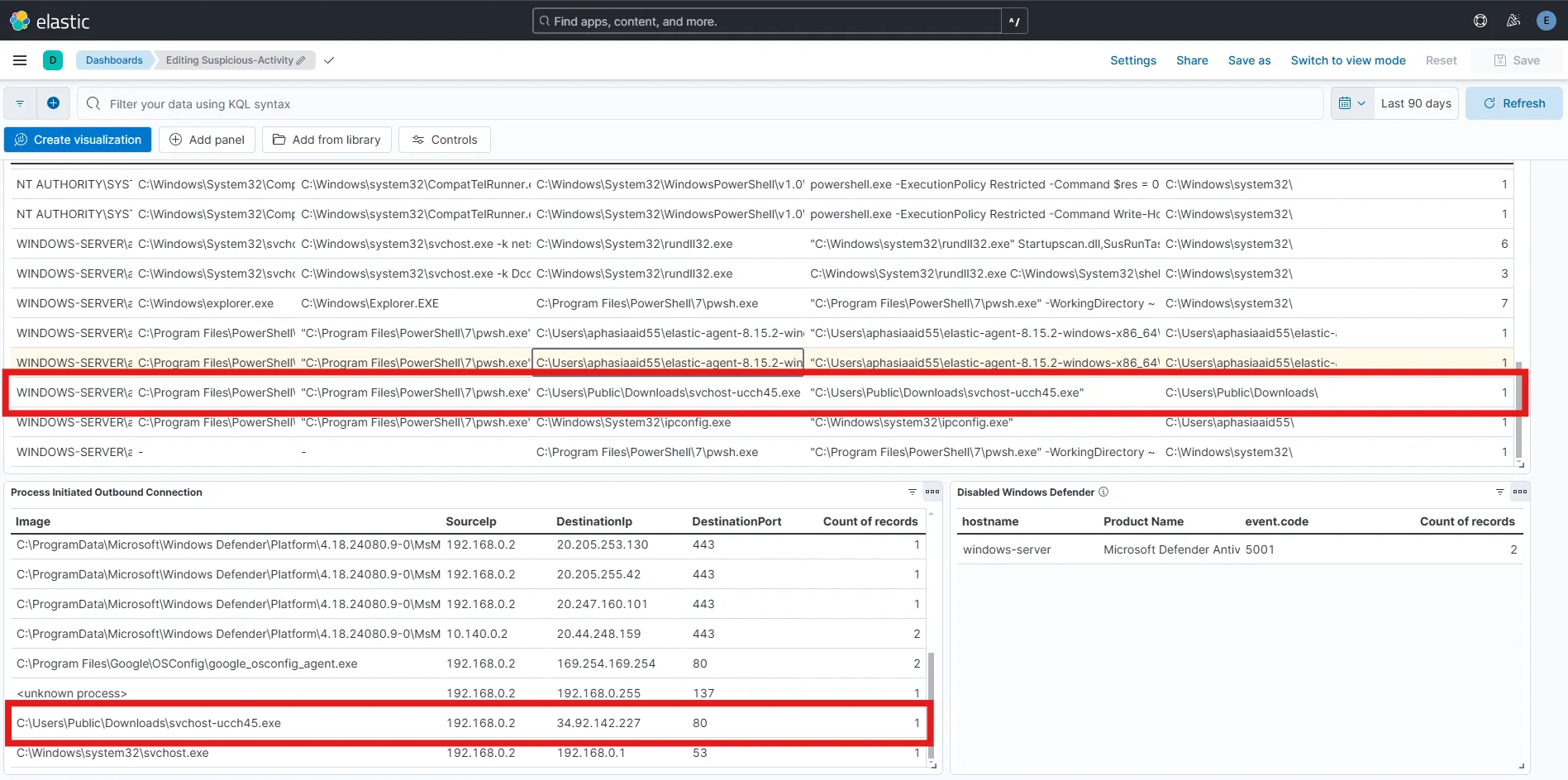The width and height of the screenshot is (1568, 780).
Task: Edit dashboard title with the pencil icon
Action: [x=303, y=59]
